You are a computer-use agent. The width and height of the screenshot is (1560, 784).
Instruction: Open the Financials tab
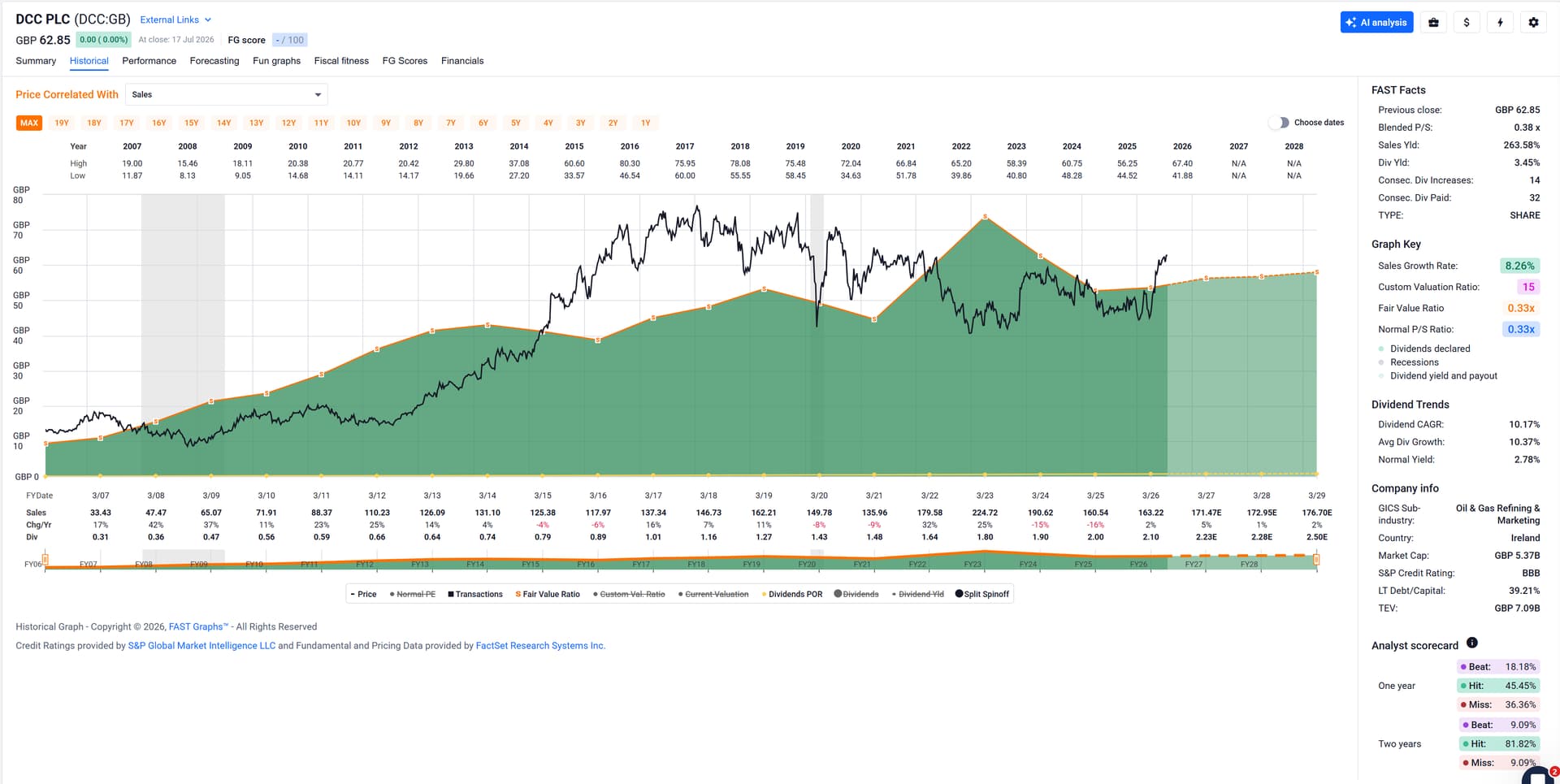[462, 61]
